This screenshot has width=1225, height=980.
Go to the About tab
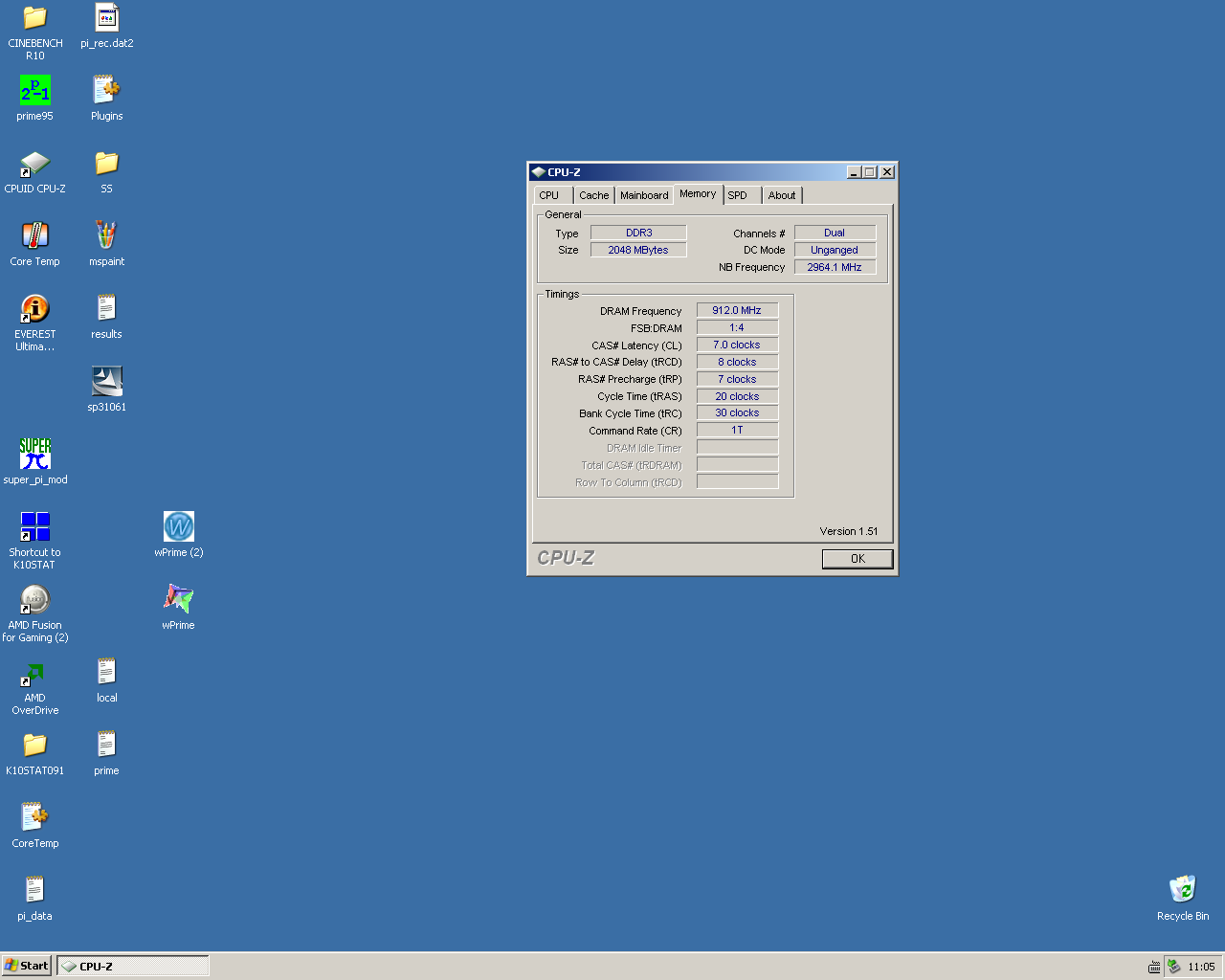pos(782,195)
